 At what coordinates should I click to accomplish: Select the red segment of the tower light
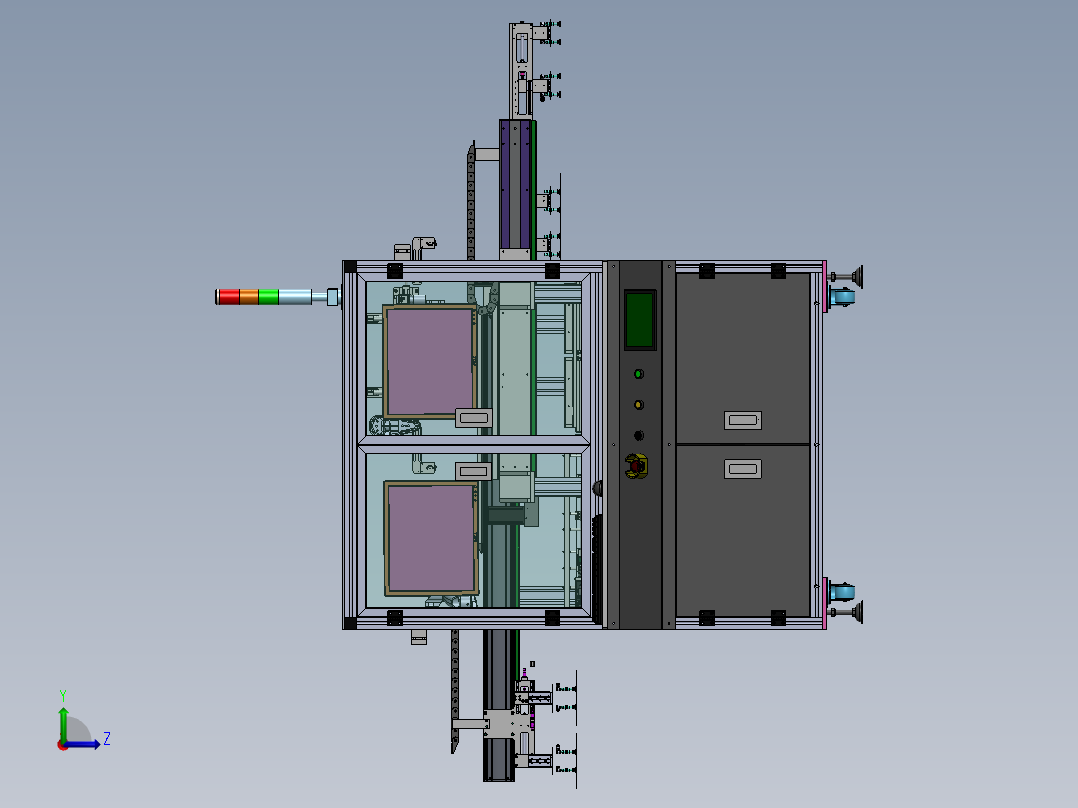pos(228,297)
